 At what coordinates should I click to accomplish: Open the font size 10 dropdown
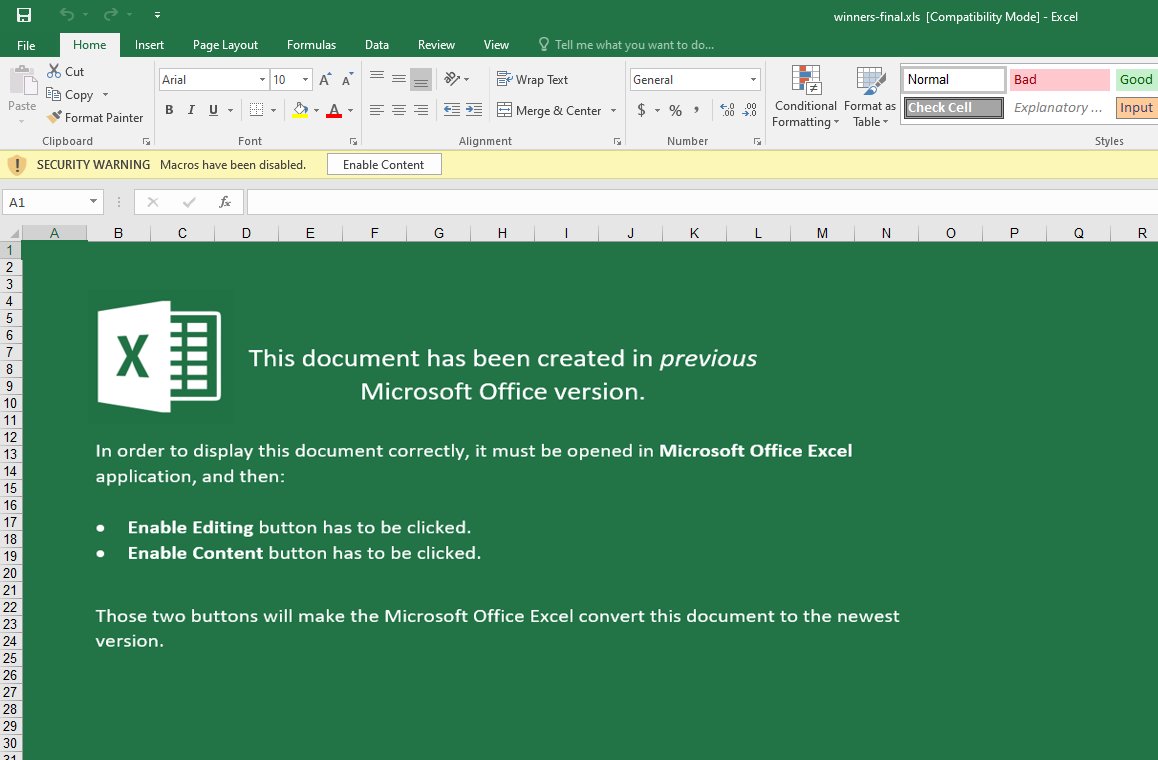[x=305, y=80]
